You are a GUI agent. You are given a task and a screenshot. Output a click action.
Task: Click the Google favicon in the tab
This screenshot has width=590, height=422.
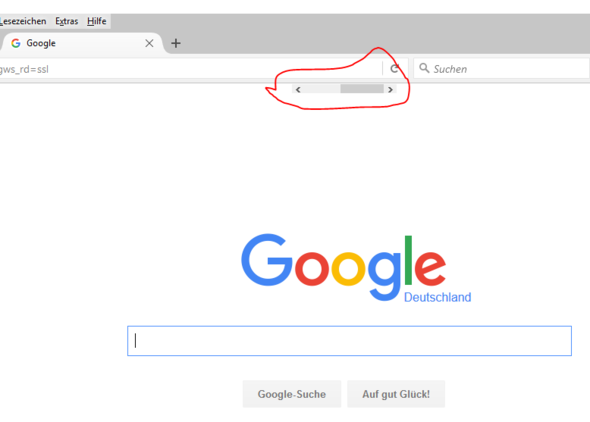point(16,43)
